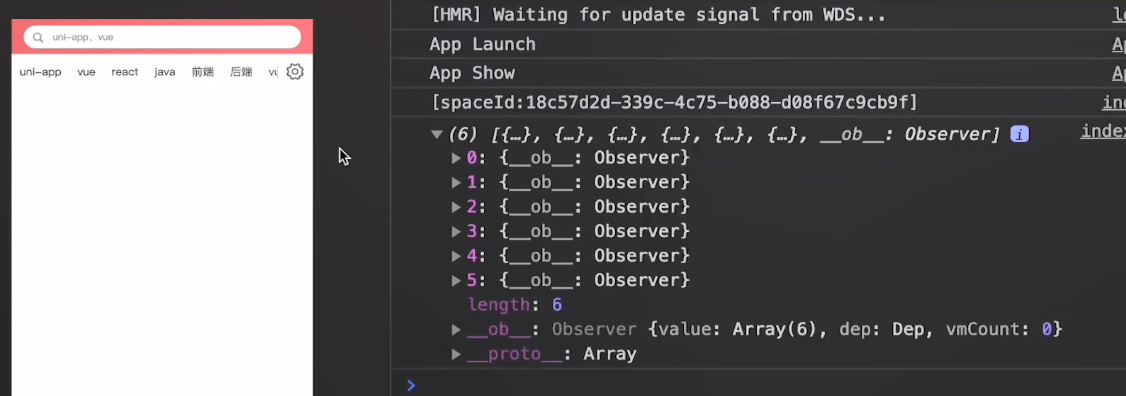Open source link beside App Show
1126x396 pixels.
(x=1119, y=73)
